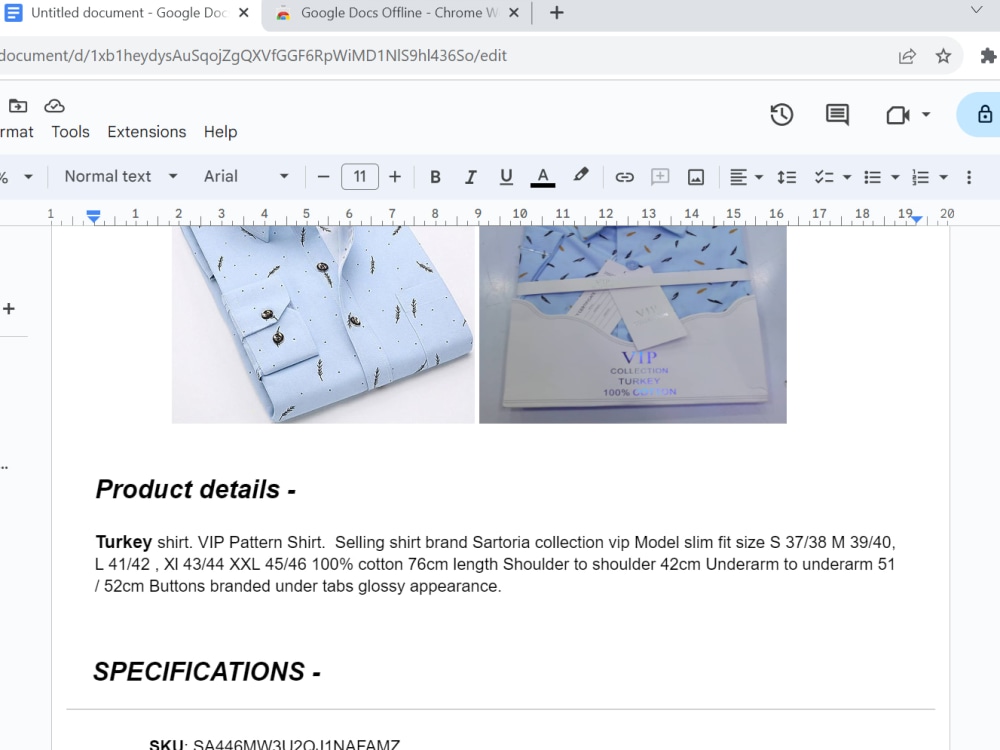1000x750 pixels.
Task: Increase the font size
Action: (x=395, y=177)
